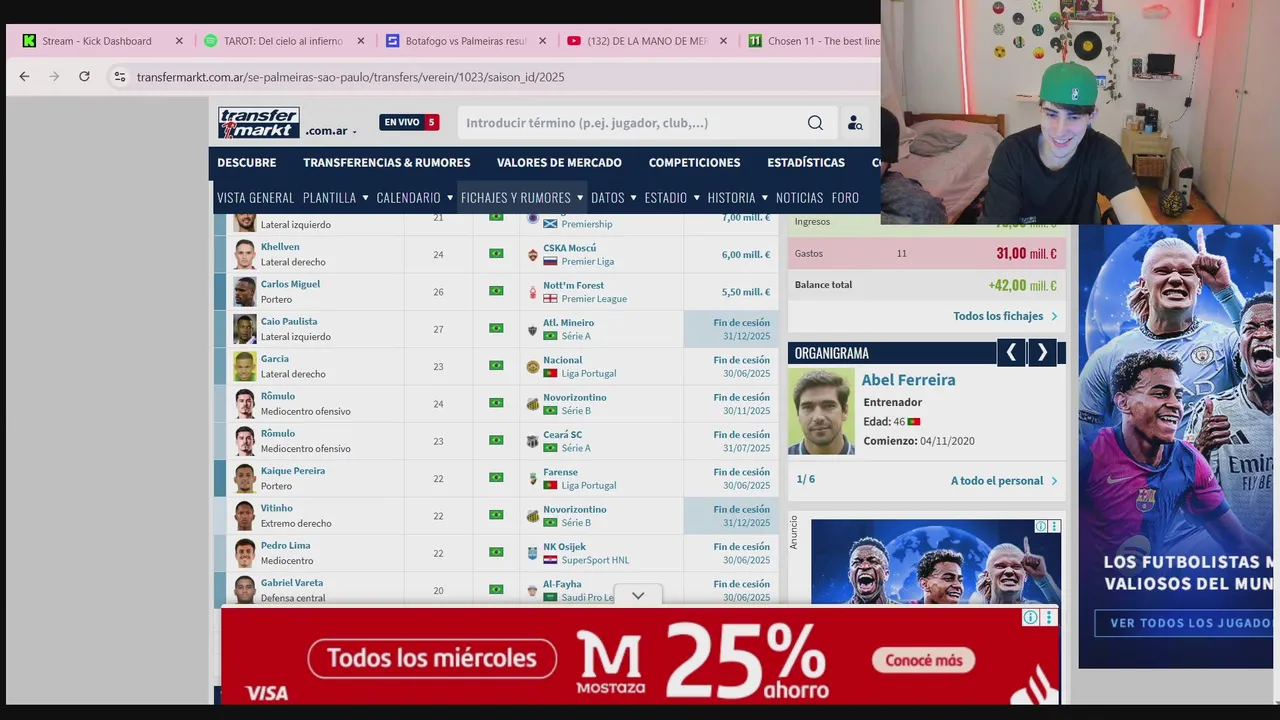Click the Atl. Mineiro club crest
1280x720 pixels.
[533, 330]
